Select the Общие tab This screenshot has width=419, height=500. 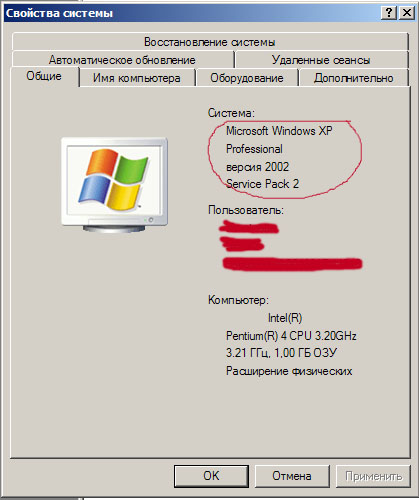[44, 76]
